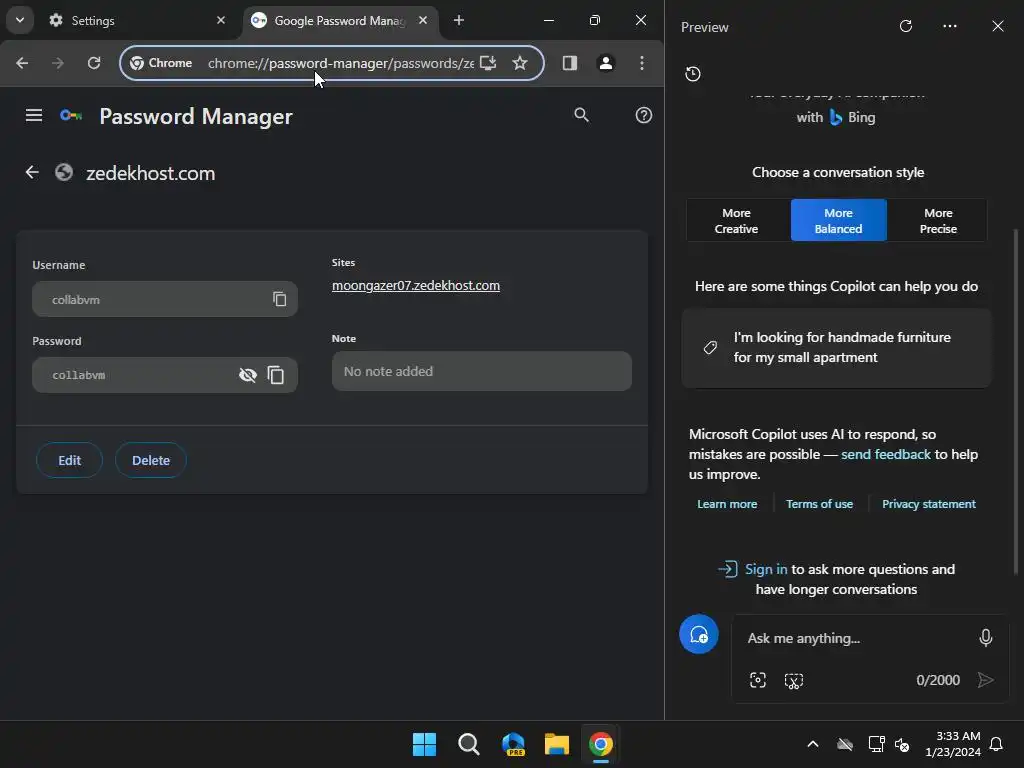Open Password Manager help
Image resolution: width=1024 pixels, height=768 pixels.
point(644,115)
